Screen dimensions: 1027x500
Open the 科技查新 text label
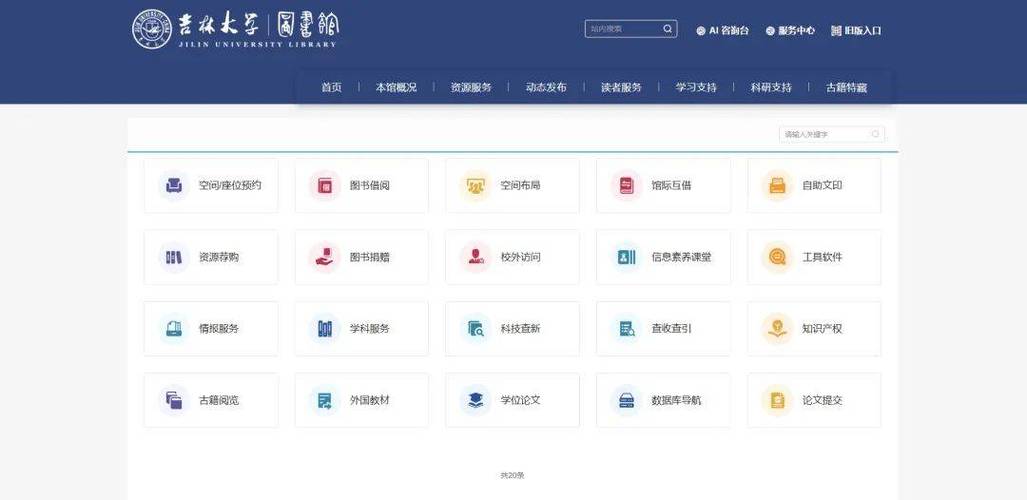[x=521, y=329]
